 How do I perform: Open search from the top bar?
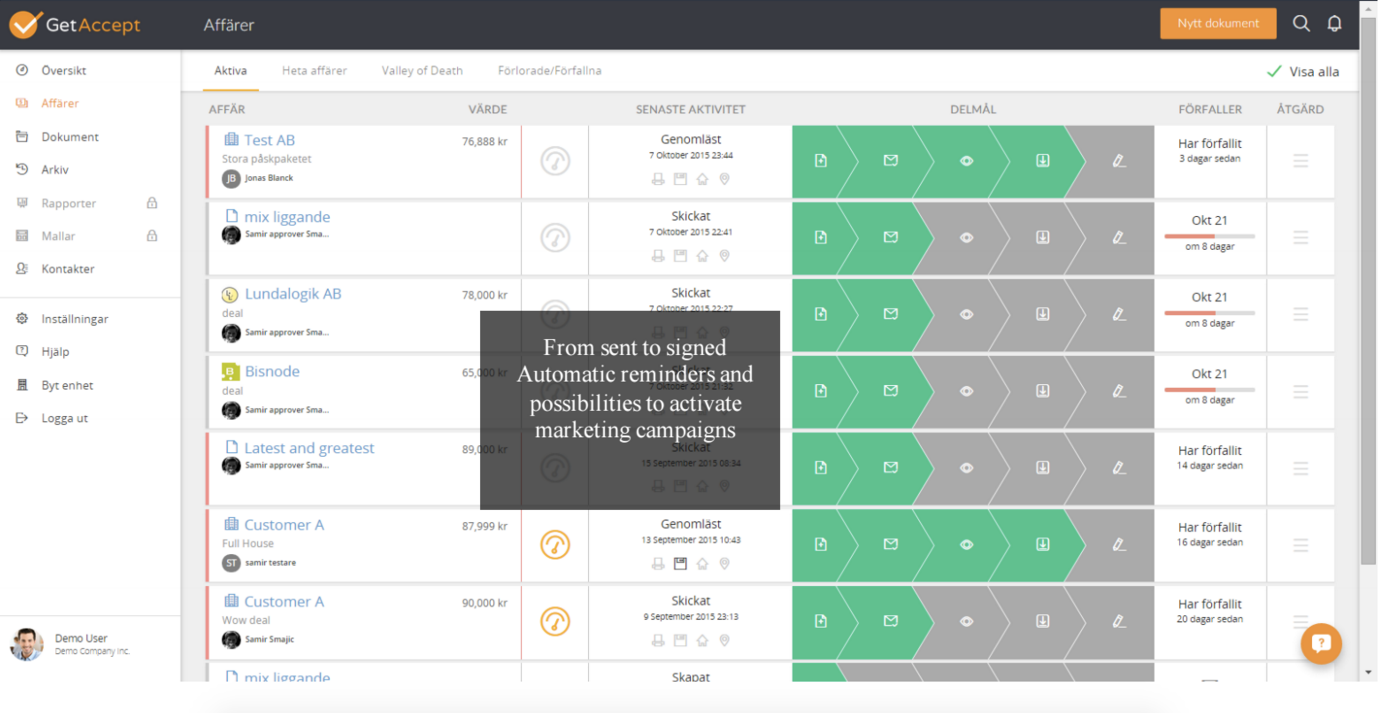click(1301, 22)
